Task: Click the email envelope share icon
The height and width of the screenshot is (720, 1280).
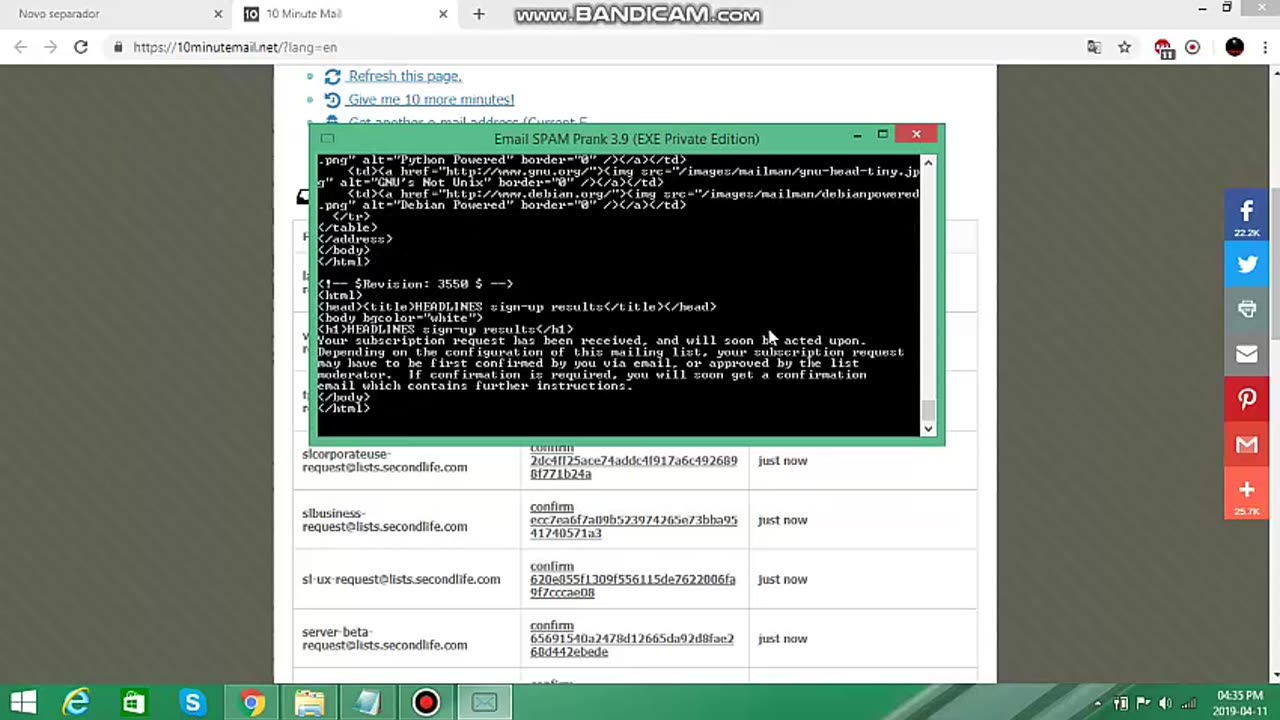Action: tap(1247, 354)
